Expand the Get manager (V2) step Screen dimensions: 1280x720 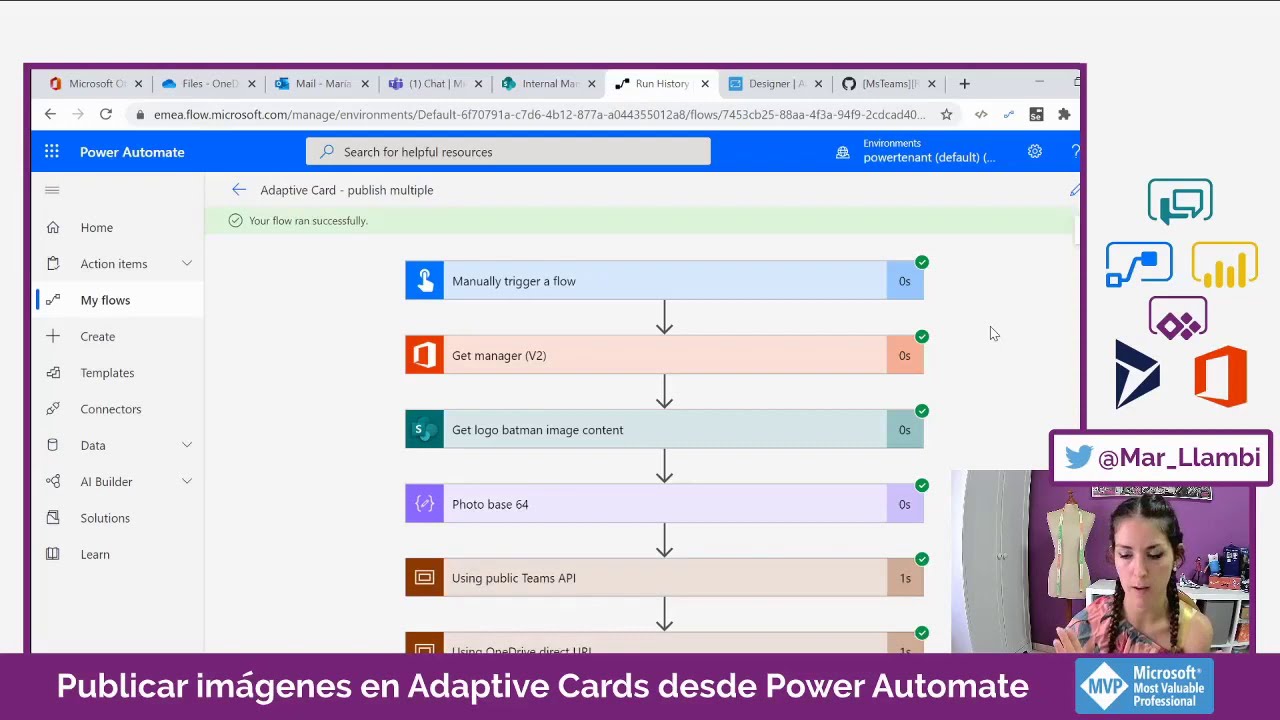click(664, 355)
